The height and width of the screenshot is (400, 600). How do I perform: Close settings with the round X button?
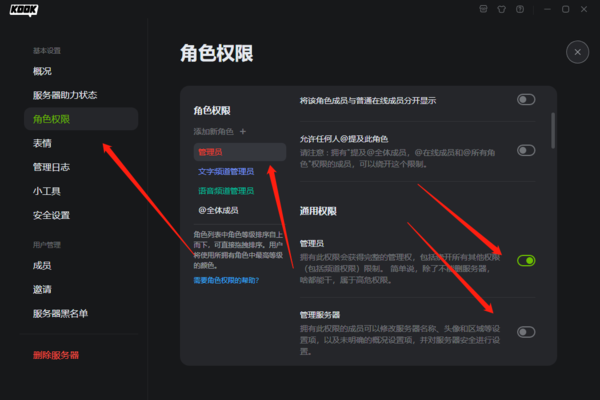click(576, 52)
